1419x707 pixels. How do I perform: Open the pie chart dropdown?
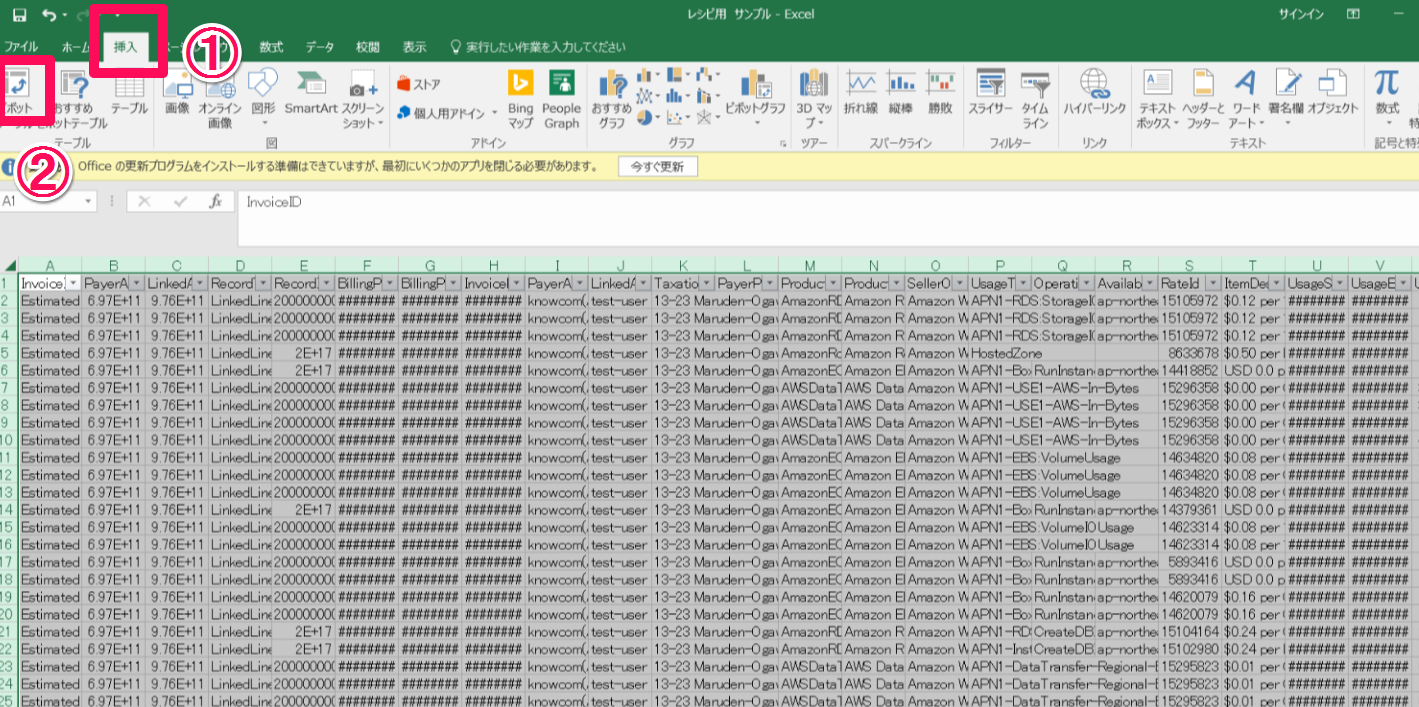[x=648, y=117]
